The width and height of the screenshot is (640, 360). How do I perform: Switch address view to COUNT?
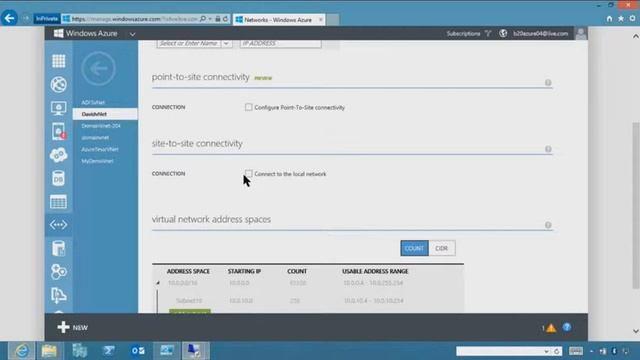coord(414,248)
